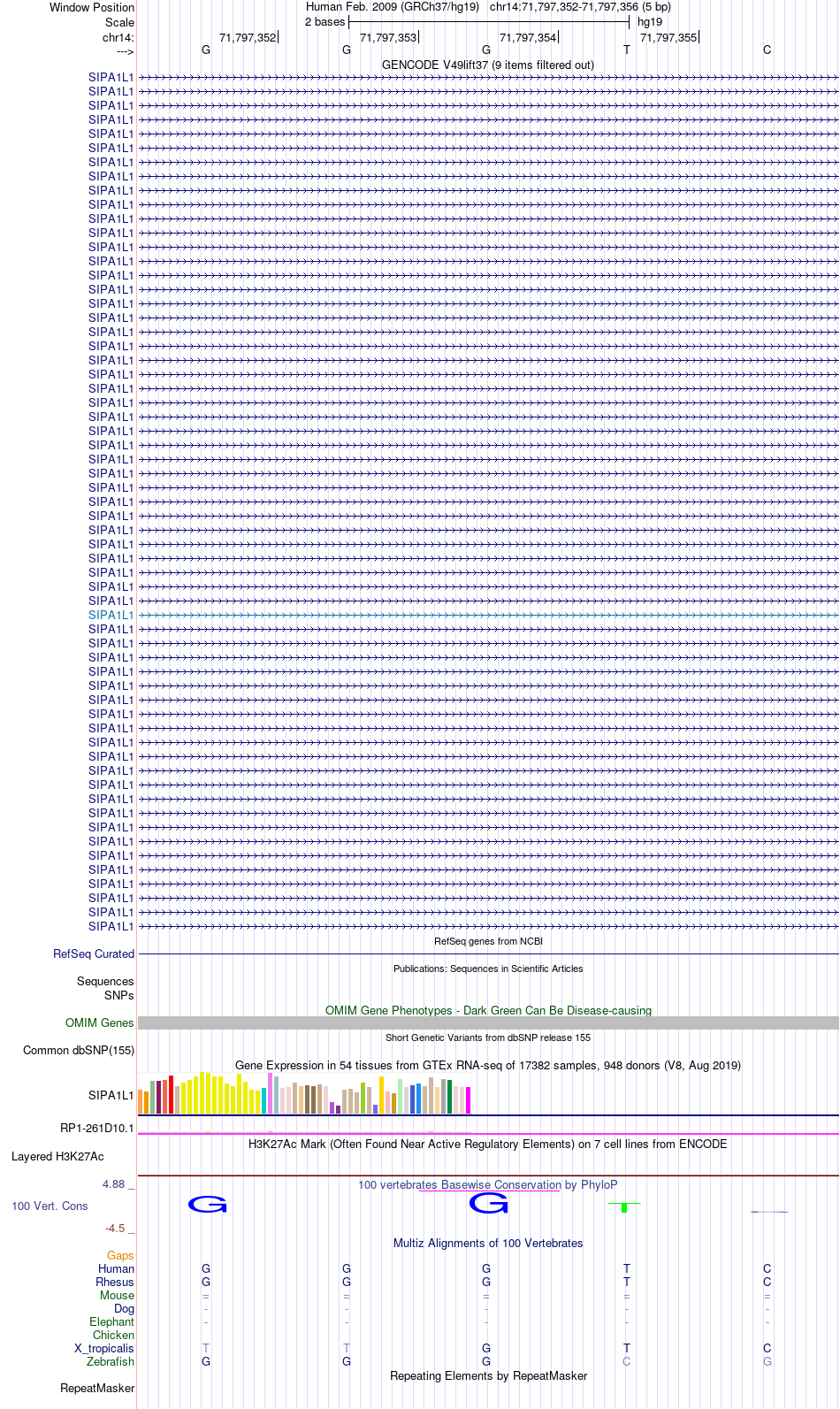Image resolution: width=840 pixels, height=1409 pixels.
Task: Click 'Short Genetic Variants from dbSNP release 155'
Action: pyautogui.click(x=488, y=1038)
